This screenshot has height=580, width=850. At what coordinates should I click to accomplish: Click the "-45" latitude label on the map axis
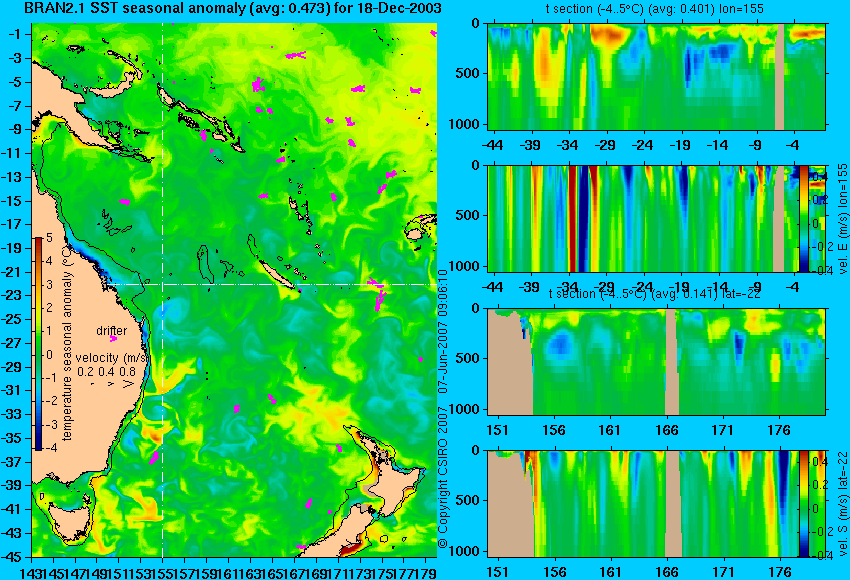point(11,557)
